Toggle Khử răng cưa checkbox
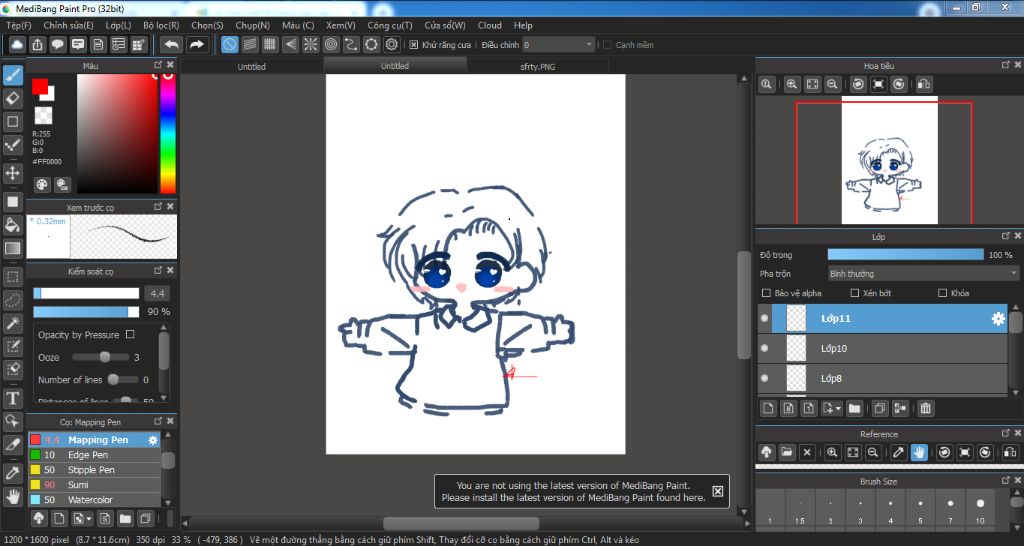This screenshot has width=1024, height=546. click(413, 44)
